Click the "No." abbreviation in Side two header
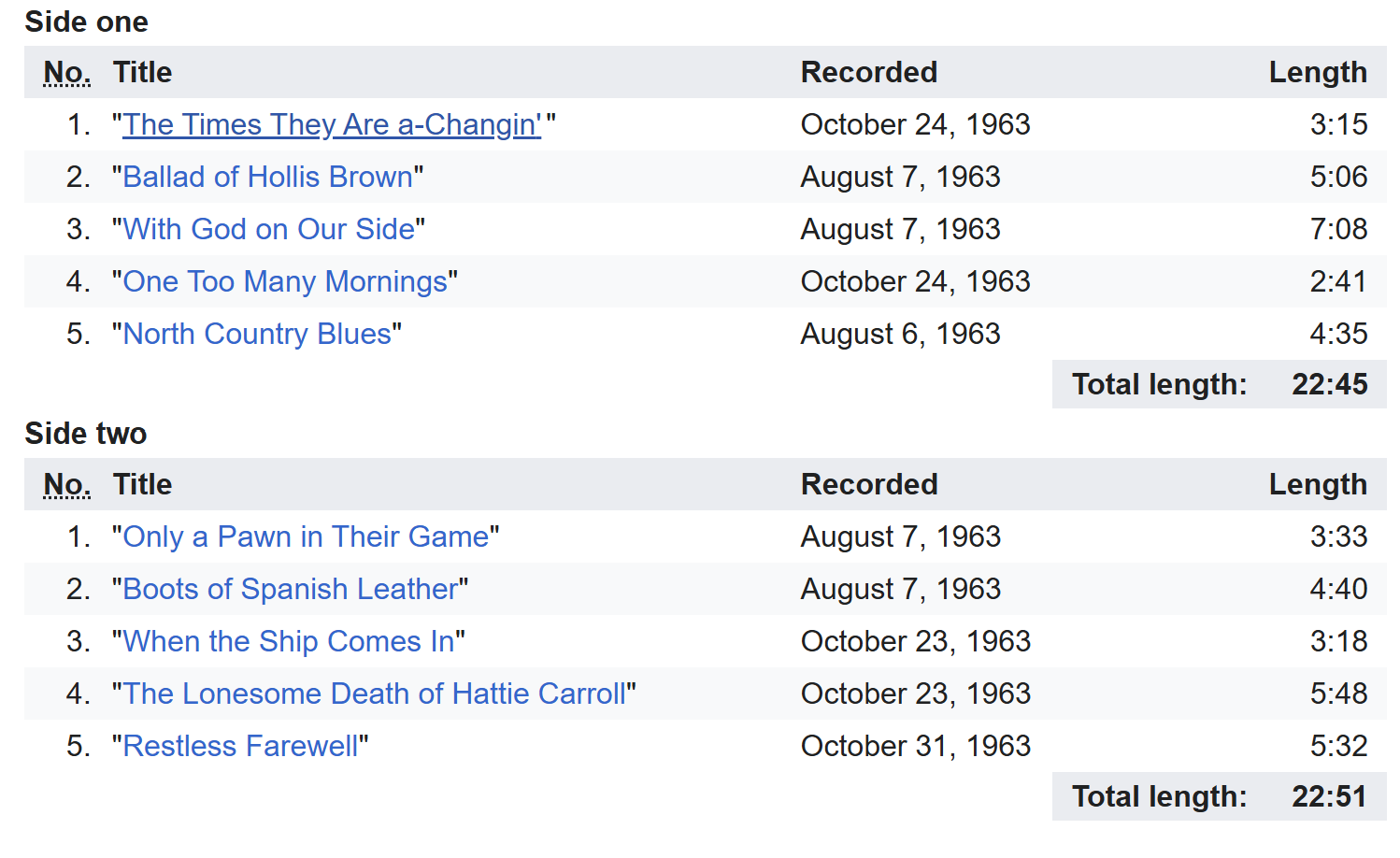The height and width of the screenshot is (858, 1400). (x=67, y=484)
